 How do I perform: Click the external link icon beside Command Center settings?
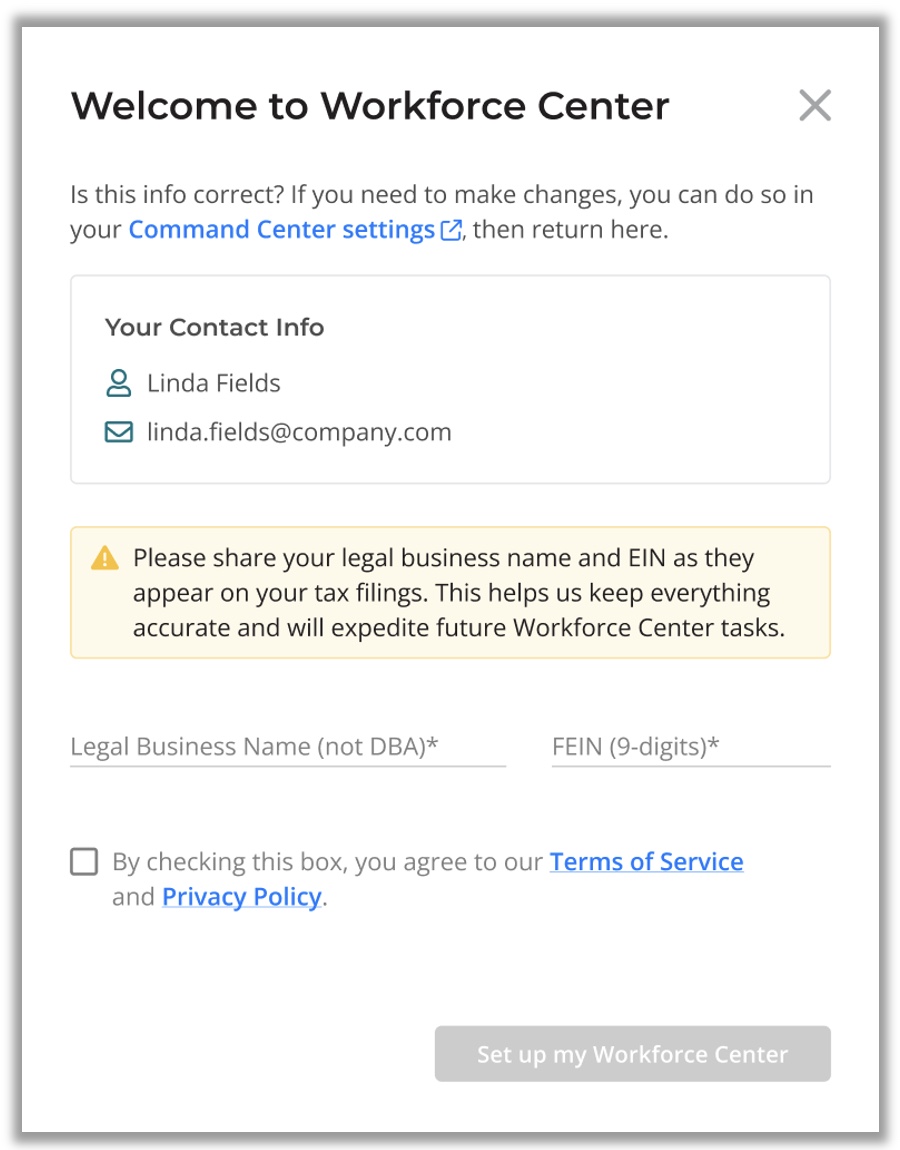[x=451, y=231]
